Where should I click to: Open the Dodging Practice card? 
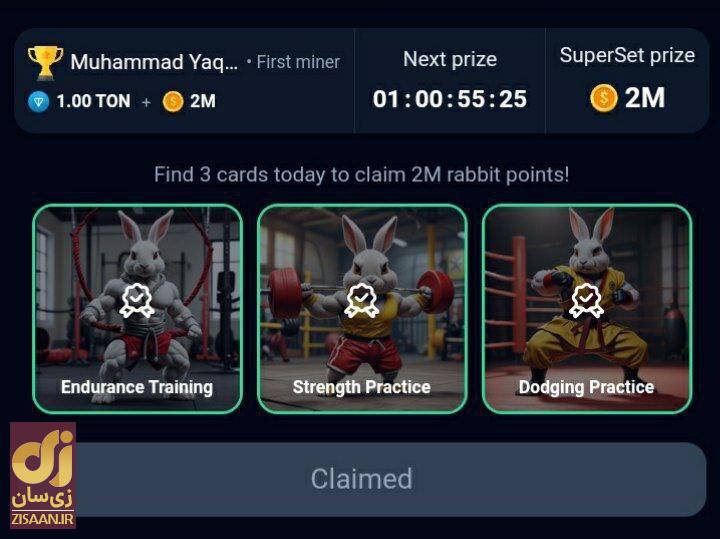pyautogui.click(x=587, y=309)
